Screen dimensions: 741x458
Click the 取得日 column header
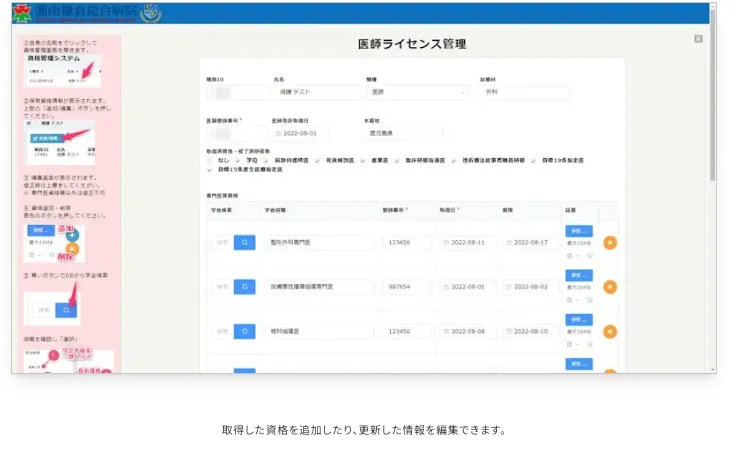coord(449,210)
